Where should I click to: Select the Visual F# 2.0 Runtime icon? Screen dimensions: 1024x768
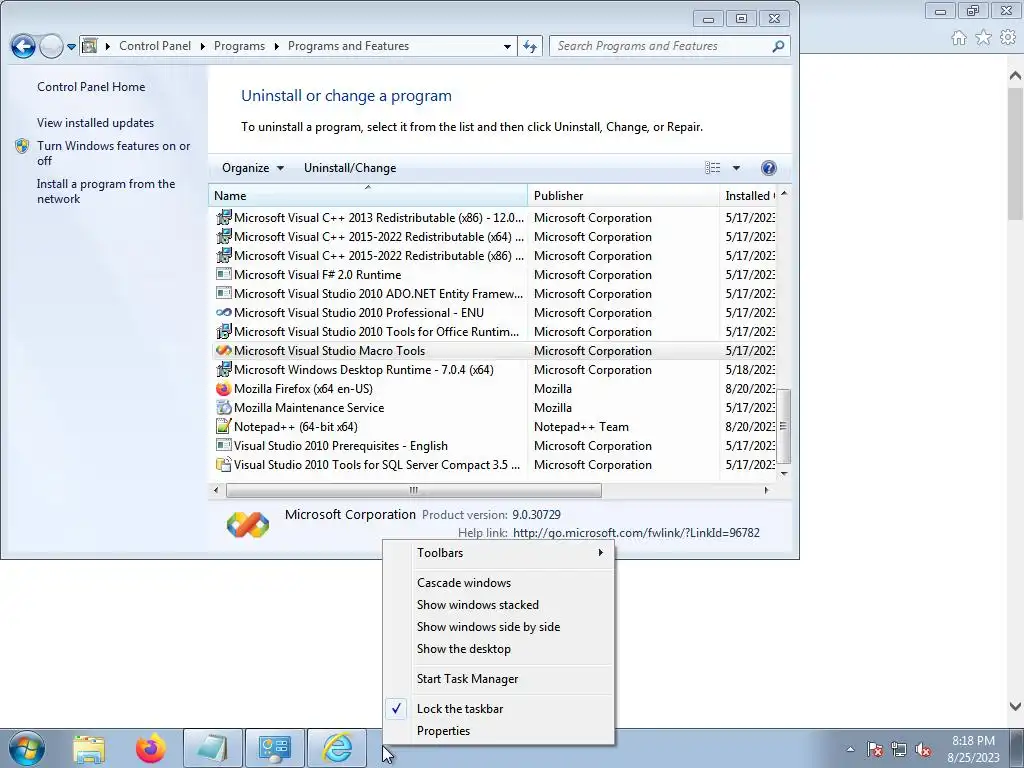pyautogui.click(x=223, y=274)
